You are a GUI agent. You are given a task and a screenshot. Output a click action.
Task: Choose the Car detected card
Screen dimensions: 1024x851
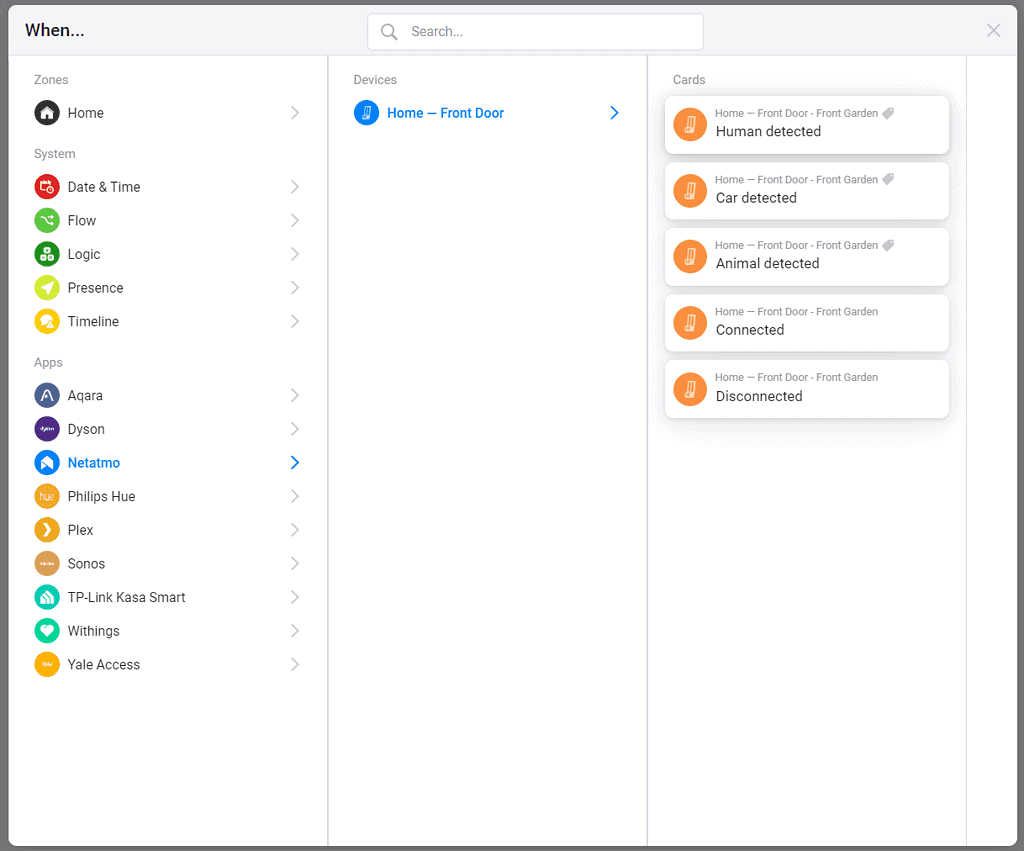click(806, 191)
